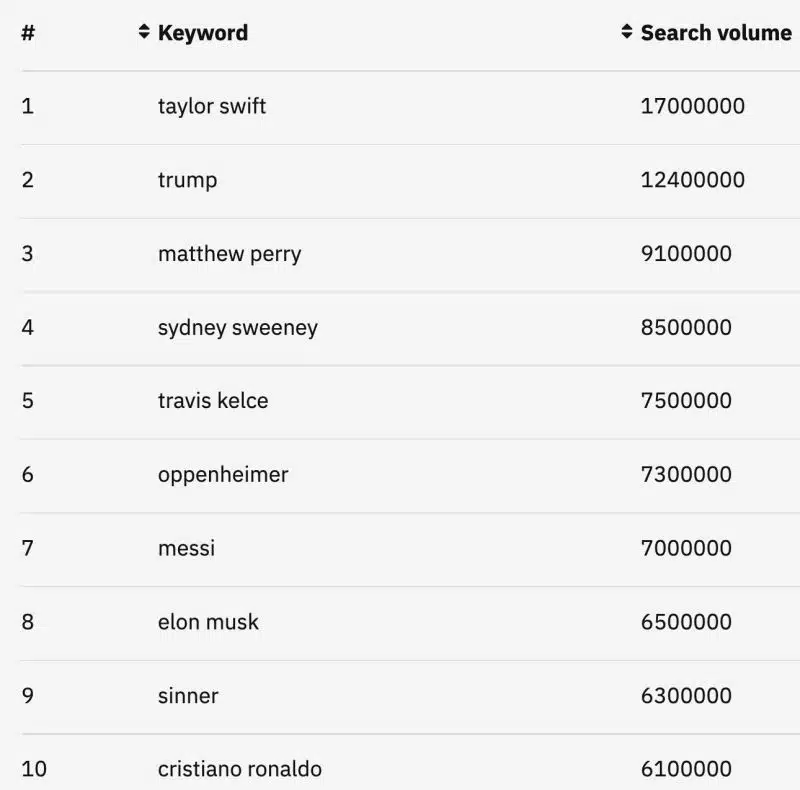This screenshot has width=800, height=790.
Task: Open the sinner keyword
Action: [188, 696]
